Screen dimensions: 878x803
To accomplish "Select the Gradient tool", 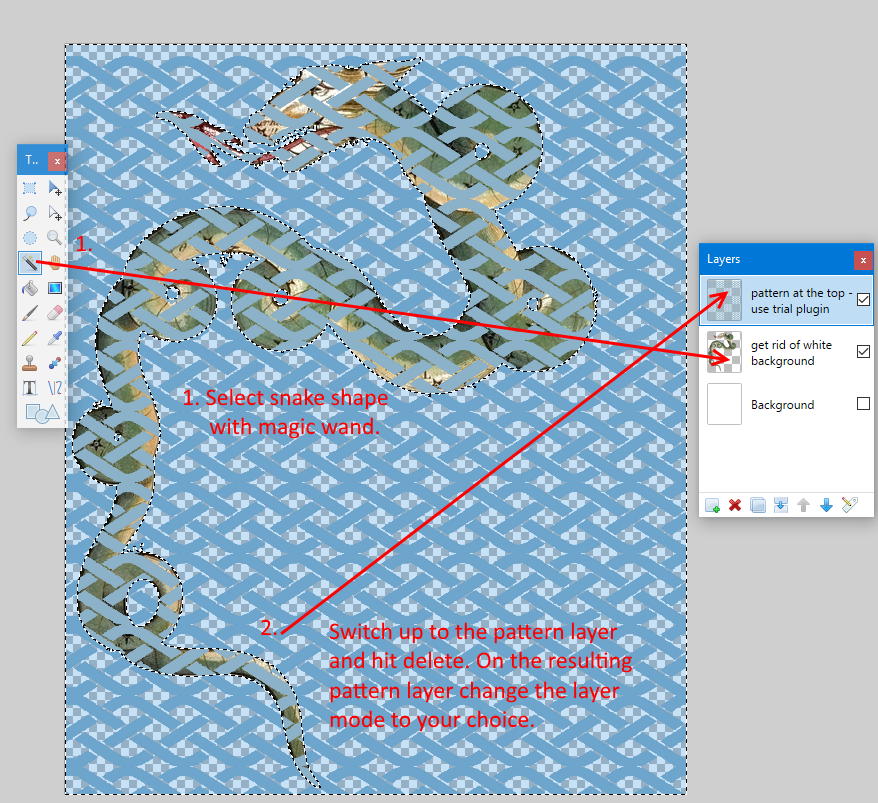I will tap(54, 288).
